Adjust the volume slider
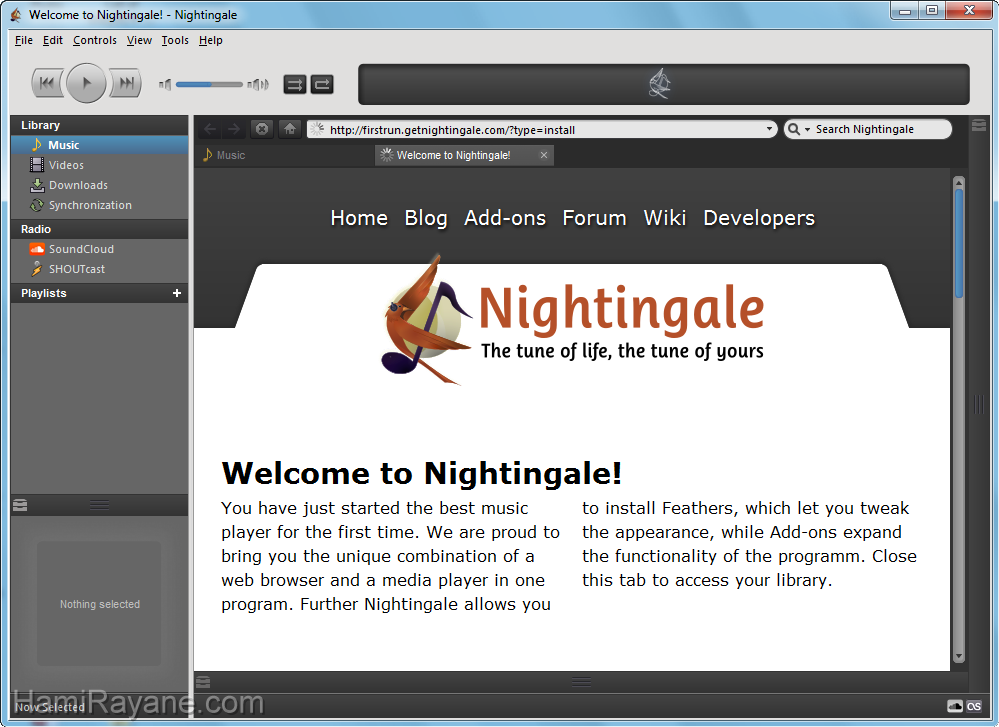 pyautogui.click(x=208, y=84)
